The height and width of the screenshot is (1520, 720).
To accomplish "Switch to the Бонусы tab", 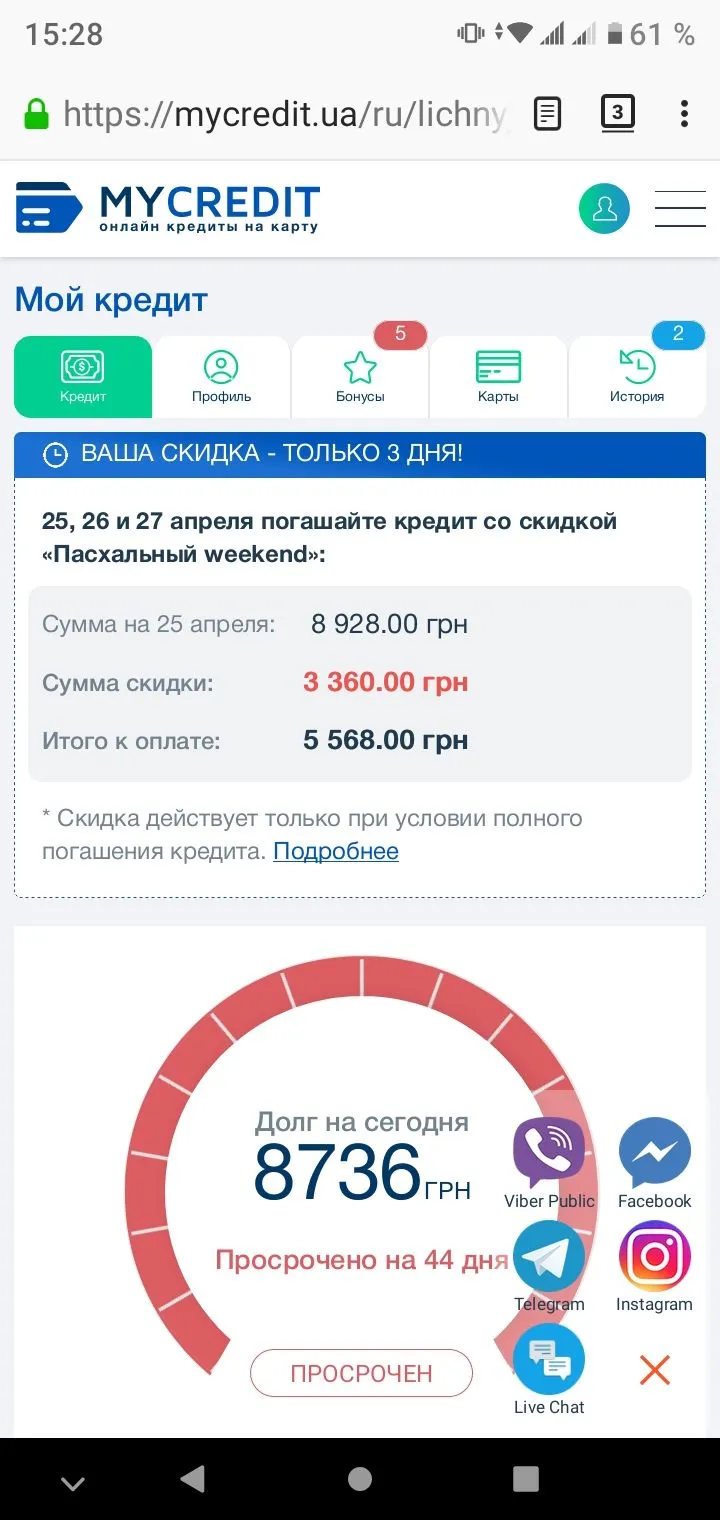I will pyautogui.click(x=360, y=377).
